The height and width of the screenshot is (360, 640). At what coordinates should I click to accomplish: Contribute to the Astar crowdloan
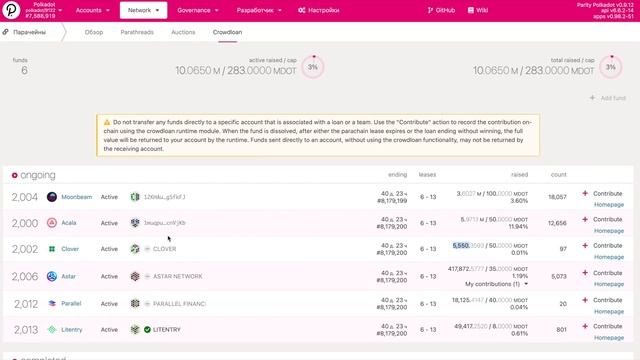(x=602, y=273)
